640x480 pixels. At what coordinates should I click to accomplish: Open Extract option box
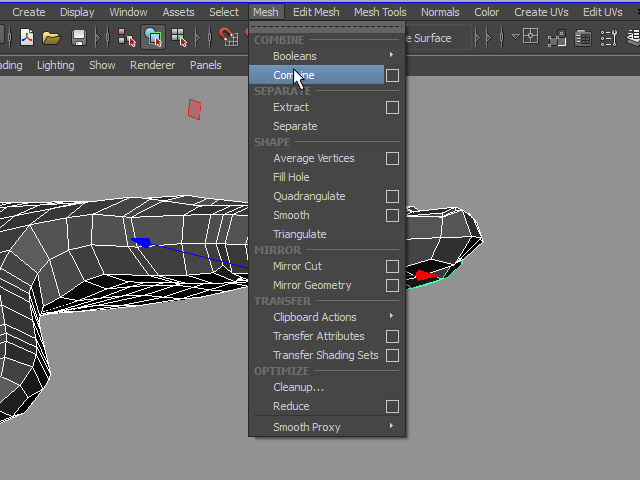coord(392,108)
